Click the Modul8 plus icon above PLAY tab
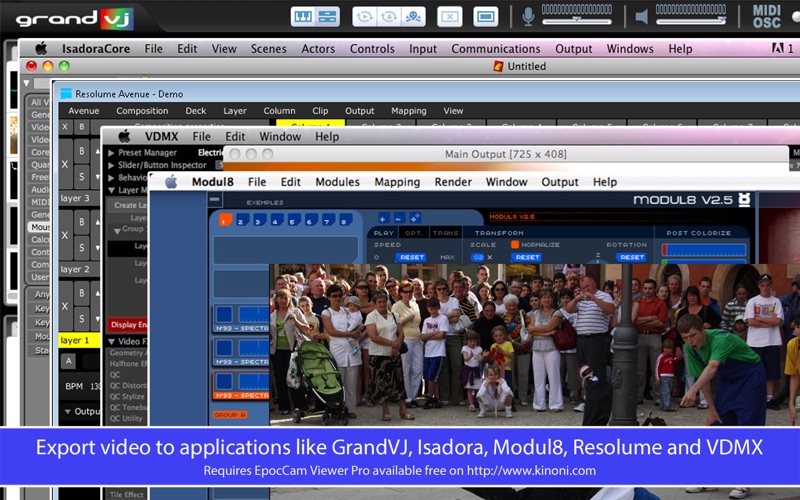Image resolution: width=800 pixels, height=500 pixels. click(x=382, y=217)
